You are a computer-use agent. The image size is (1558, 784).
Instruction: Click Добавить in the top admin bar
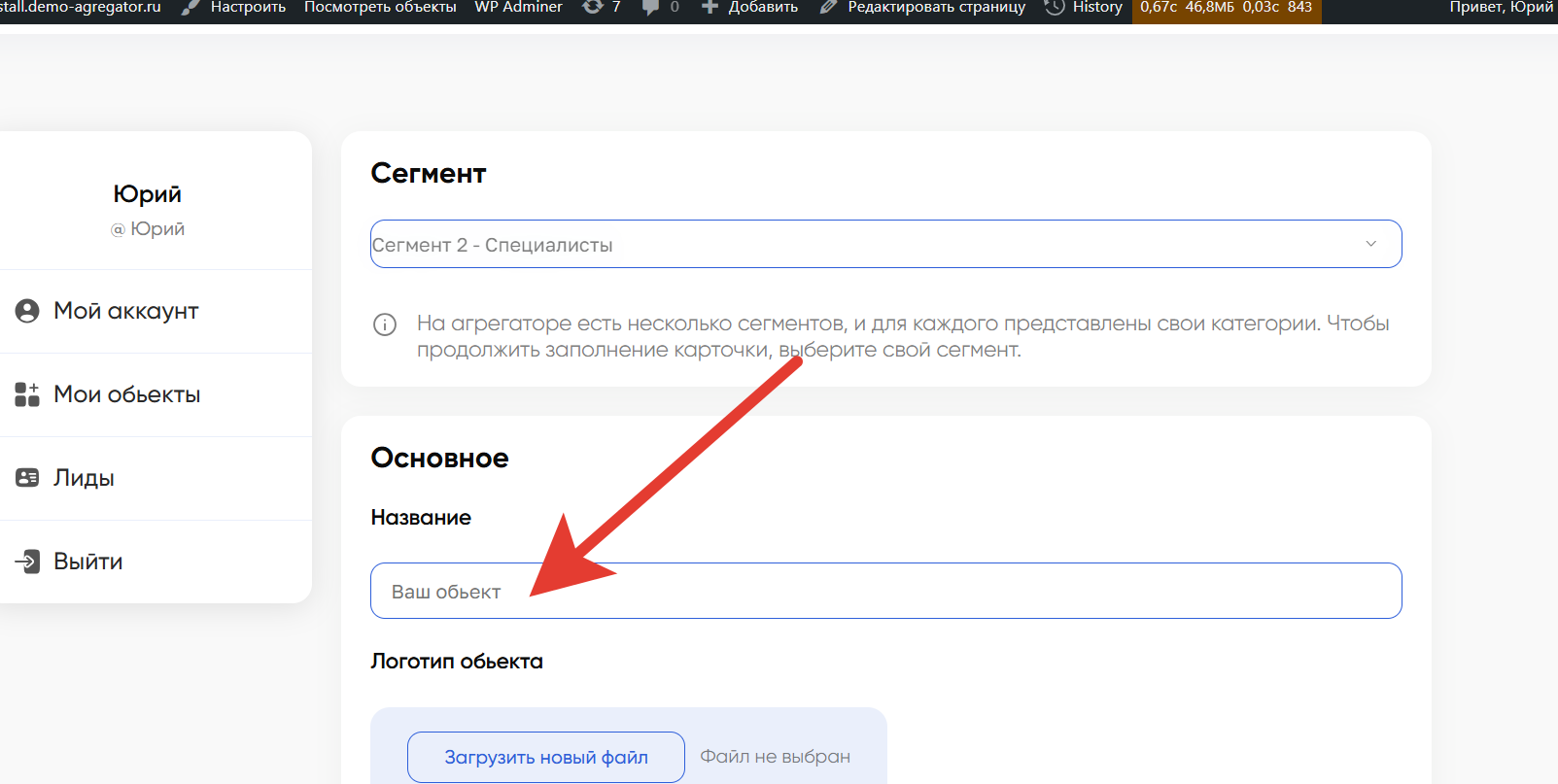[762, 8]
